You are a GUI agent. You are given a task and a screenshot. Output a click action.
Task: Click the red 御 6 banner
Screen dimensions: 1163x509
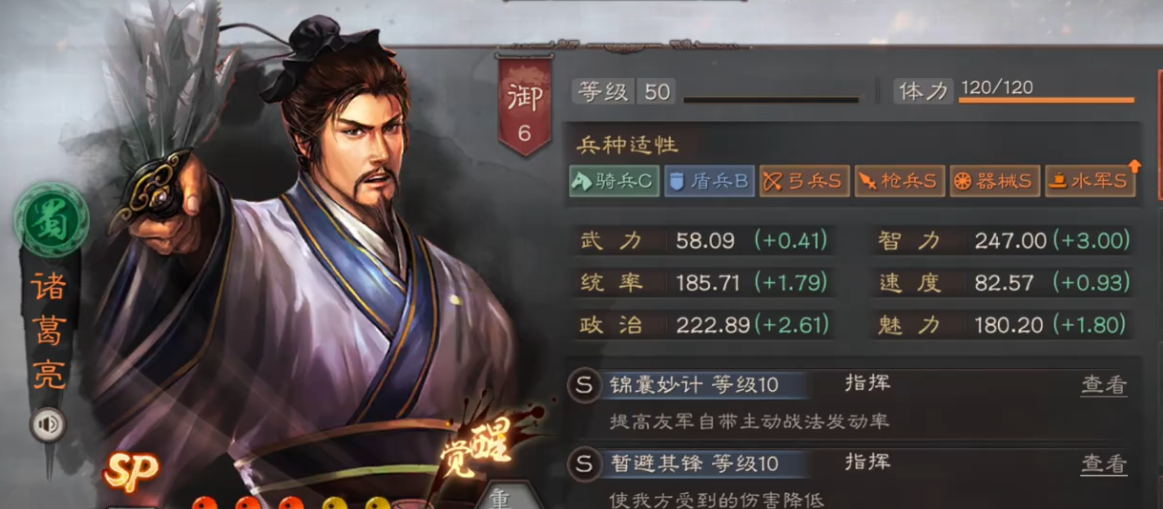pyautogui.click(x=524, y=107)
